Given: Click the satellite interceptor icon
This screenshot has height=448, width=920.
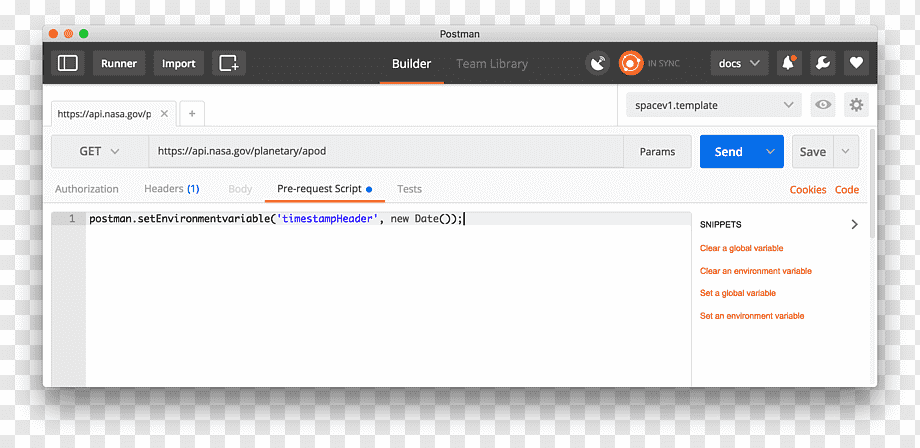Looking at the screenshot, I should click(x=598, y=63).
